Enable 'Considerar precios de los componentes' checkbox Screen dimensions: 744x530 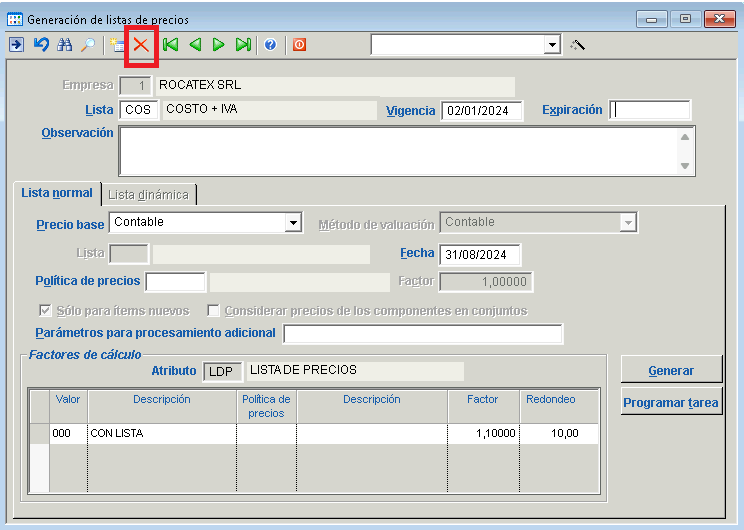point(213,311)
